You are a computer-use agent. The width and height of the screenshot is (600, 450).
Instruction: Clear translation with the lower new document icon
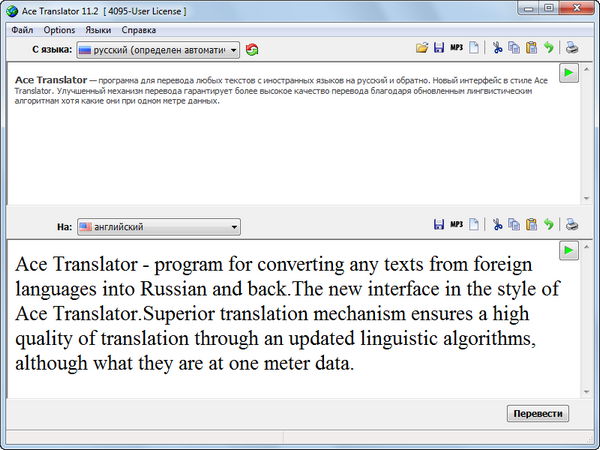[474, 225]
